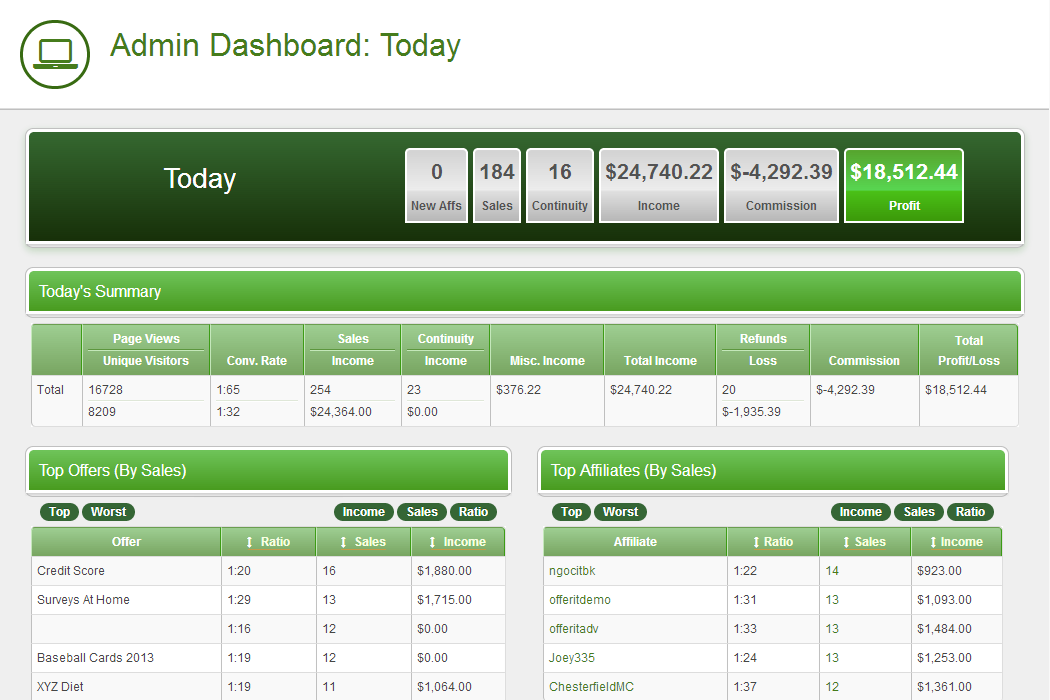Show Worst offers in Top Offers panel
1050x700 pixels.
108,512
